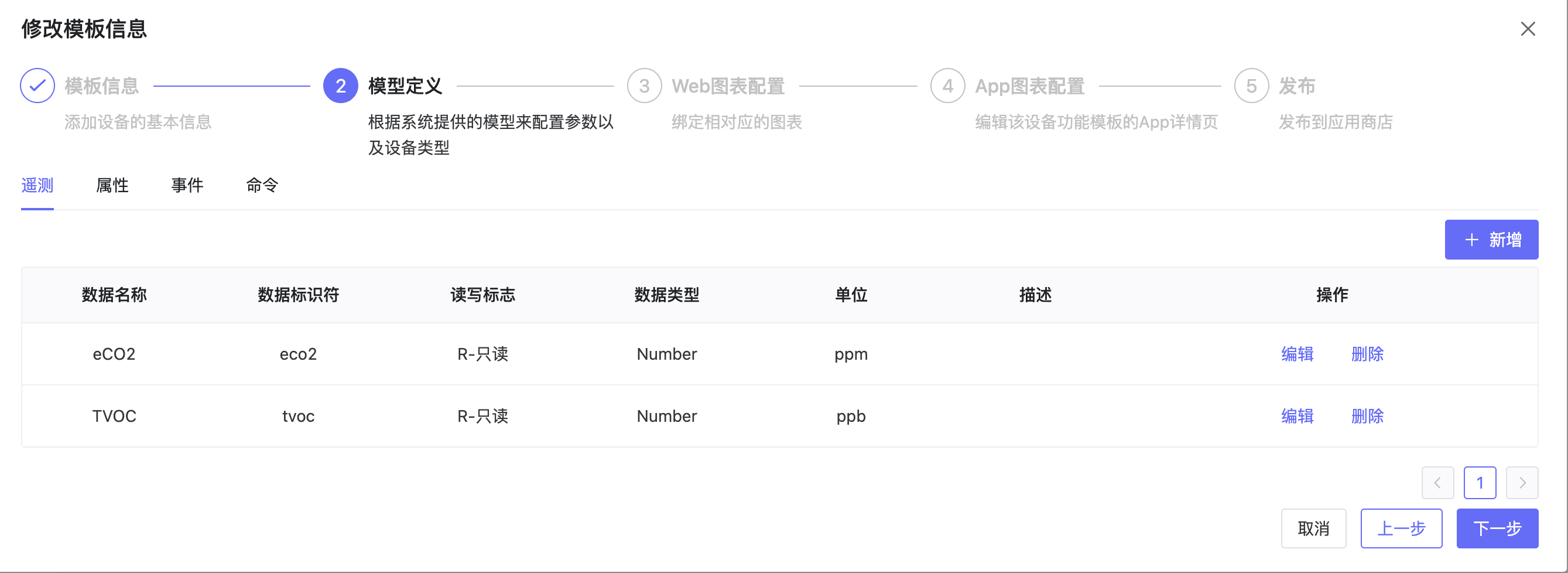Delete the eCO2 telemetry row
The image size is (1568, 573).
[1367, 354]
